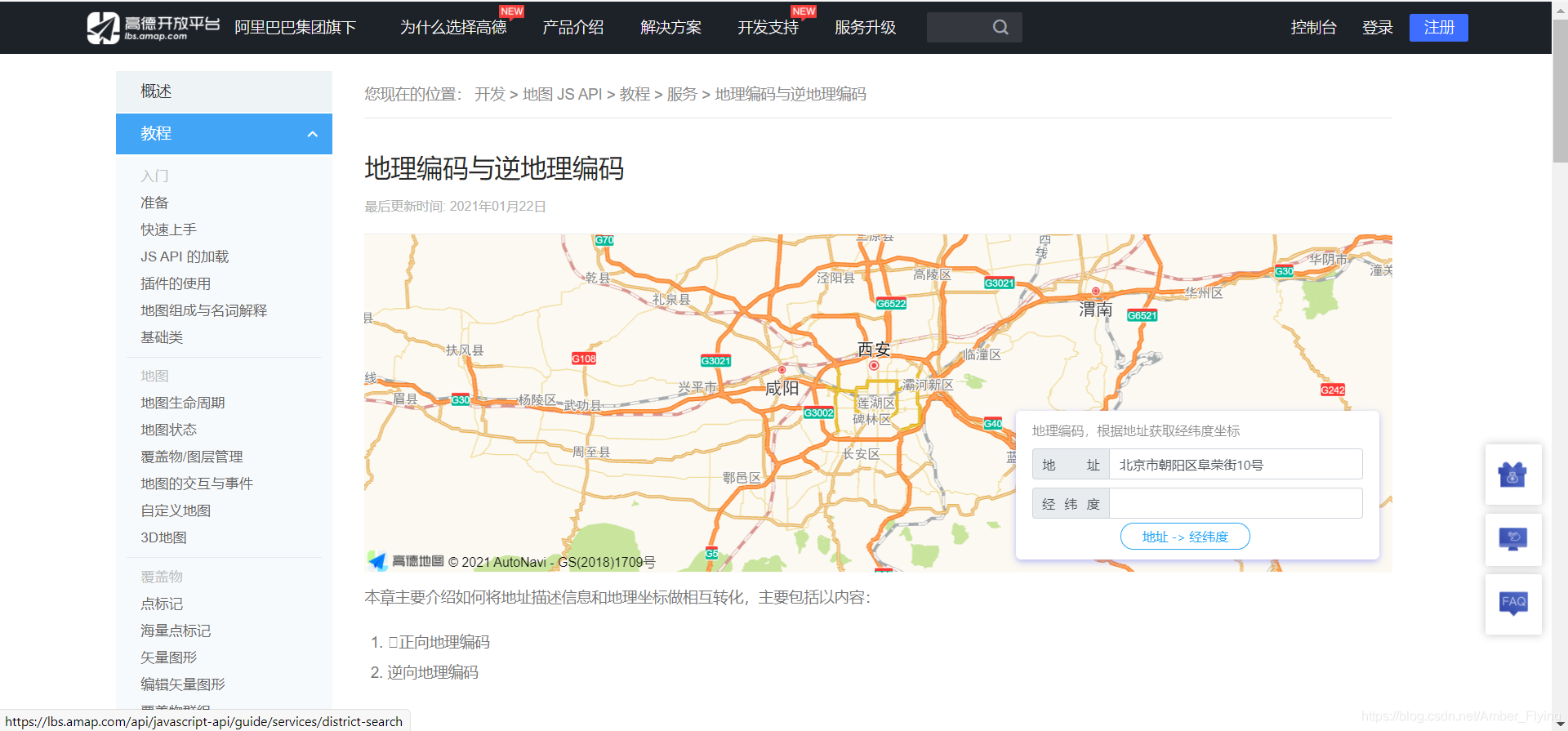Screen dimensions: 1568x731
Task: Open 基础类 page
Action: pyautogui.click(x=162, y=337)
